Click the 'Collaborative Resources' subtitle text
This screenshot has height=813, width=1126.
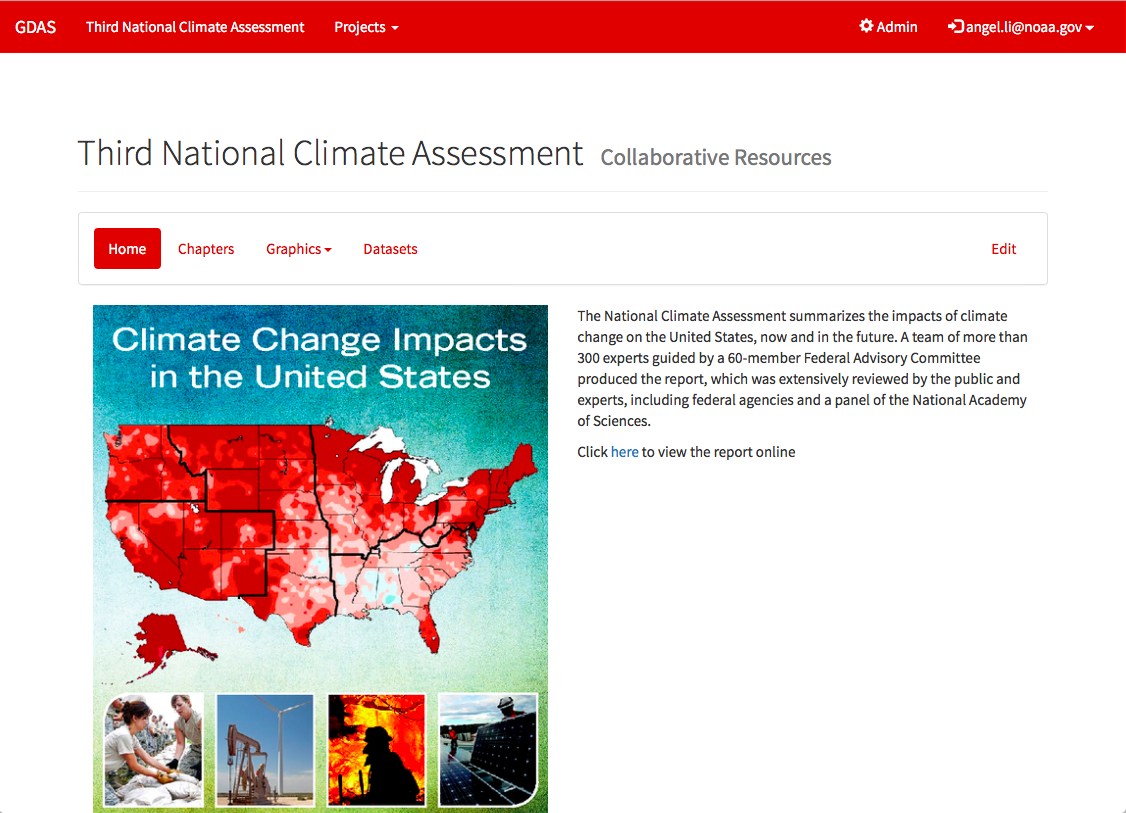[716, 157]
